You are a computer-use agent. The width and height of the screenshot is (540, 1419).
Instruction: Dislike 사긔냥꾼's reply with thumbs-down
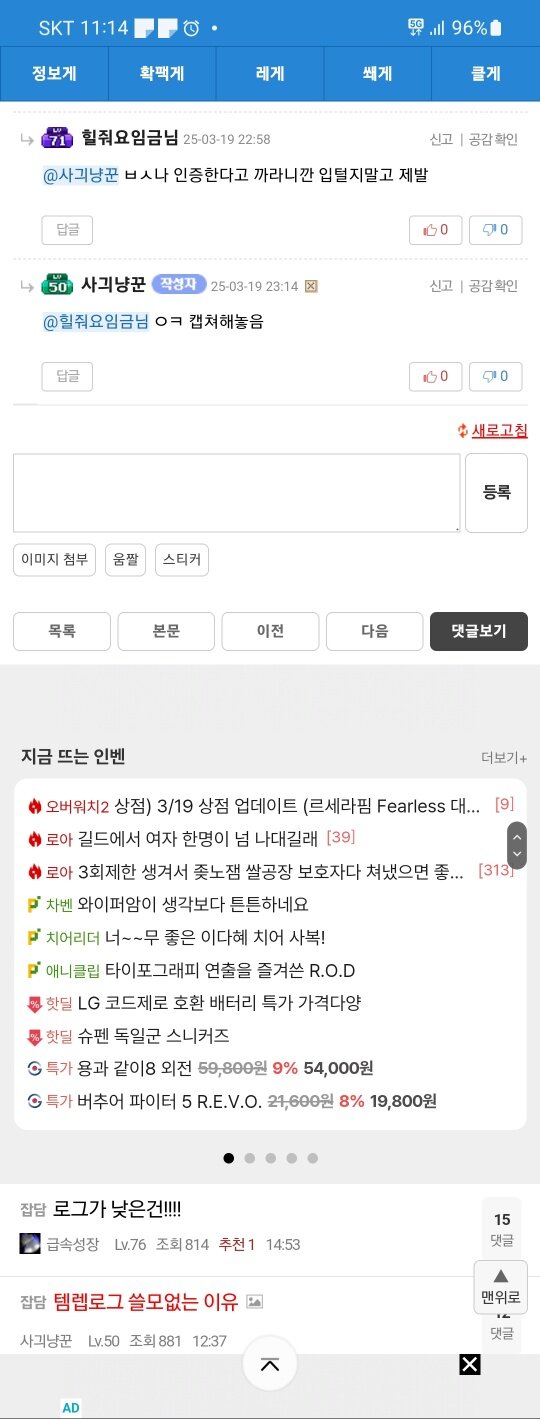495,376
